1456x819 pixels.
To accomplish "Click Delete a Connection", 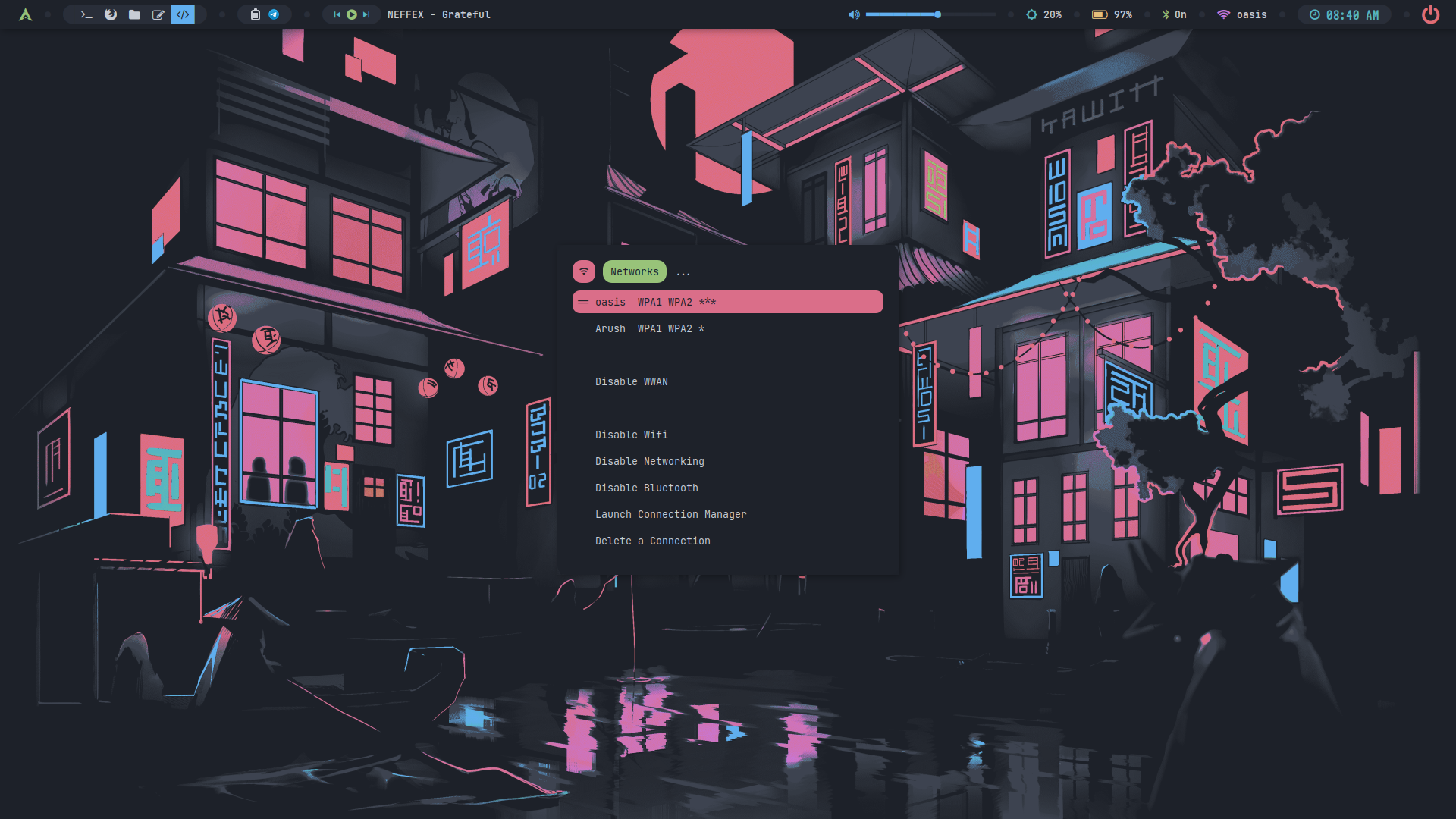I will 652,541.
